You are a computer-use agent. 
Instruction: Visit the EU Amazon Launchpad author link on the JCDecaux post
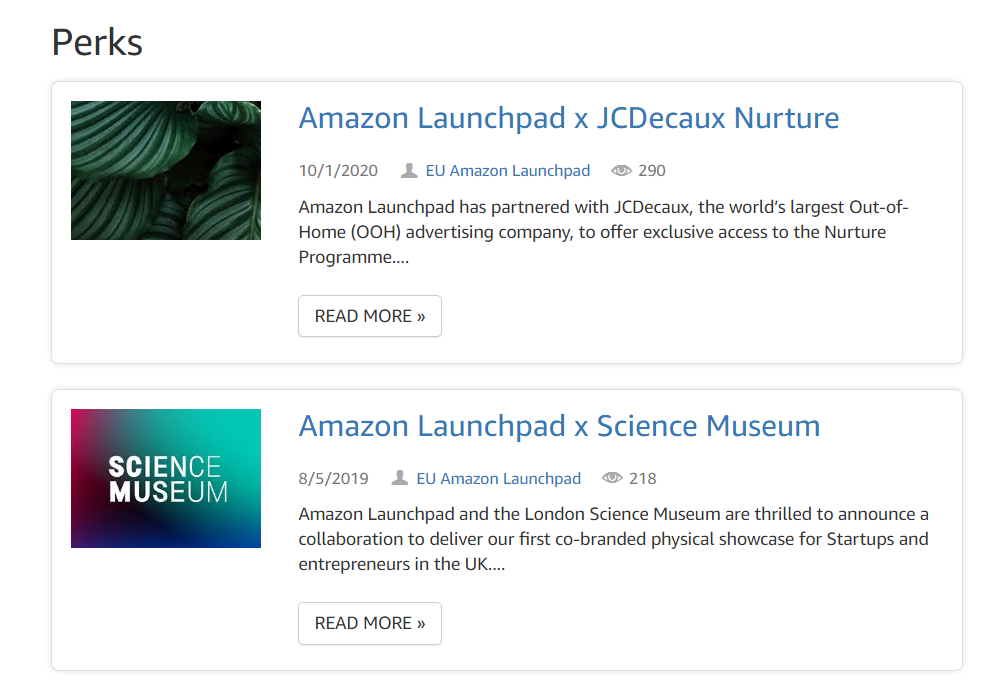[x=508, y=170]
